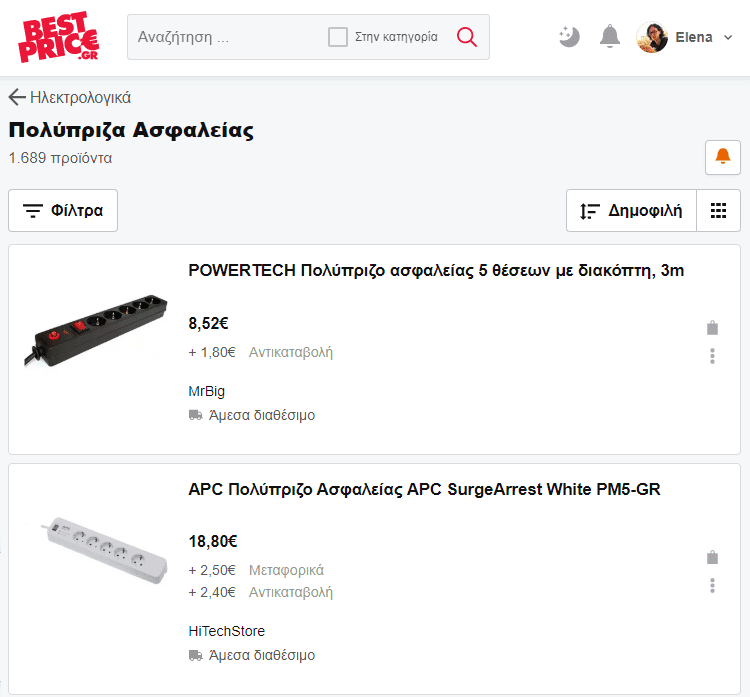Open more options for POWERTECH product

point(712,356)
